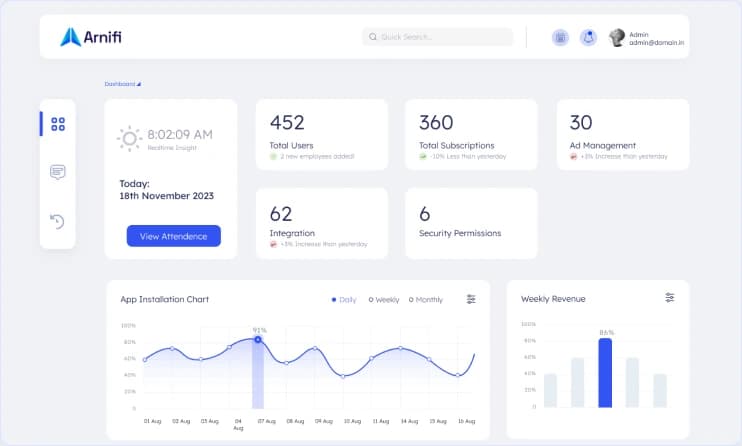Open the calendar icon in header
Screen dimensions: 742x446
pyautogui.click(x=560, y=37)
